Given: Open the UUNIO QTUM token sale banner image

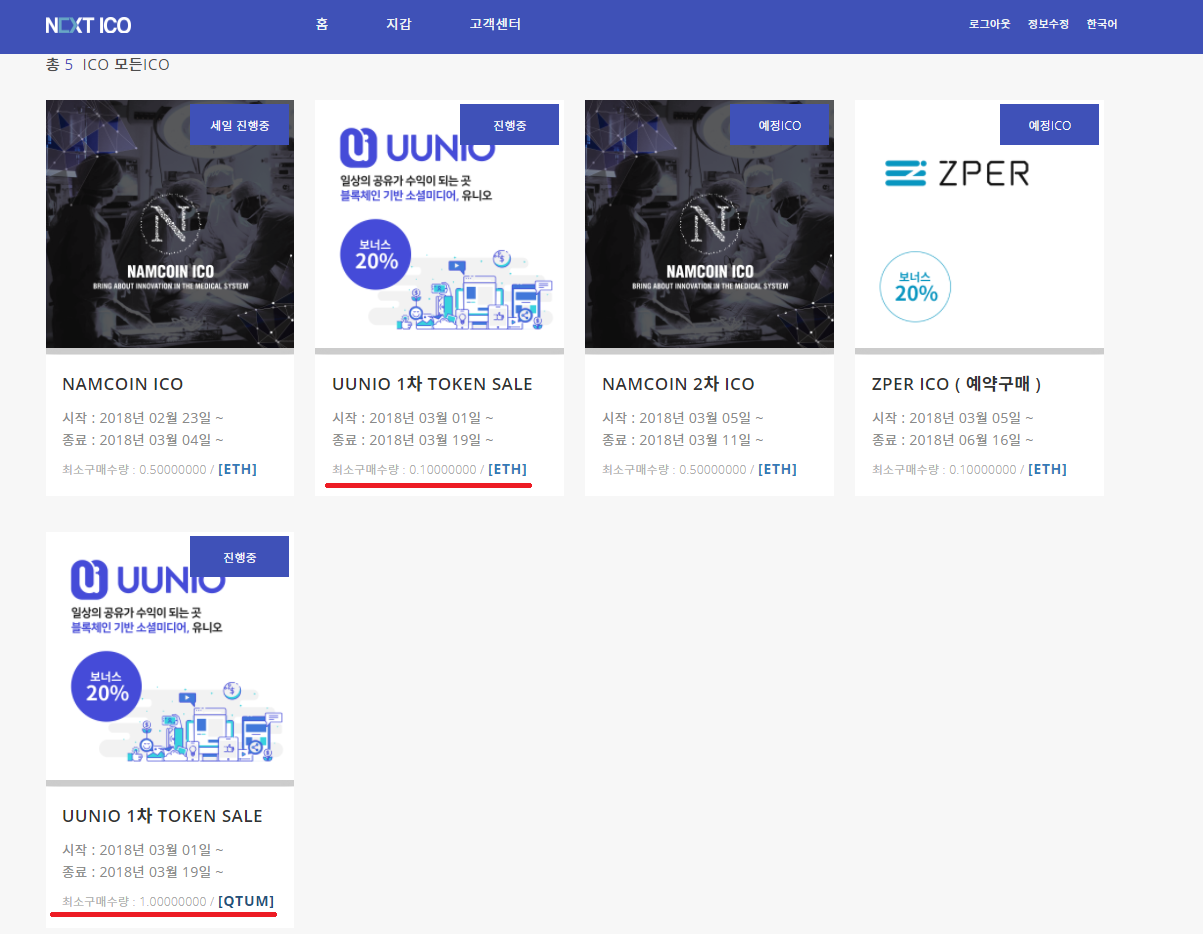Looking at the screenshot, I should tap(170, 656).
